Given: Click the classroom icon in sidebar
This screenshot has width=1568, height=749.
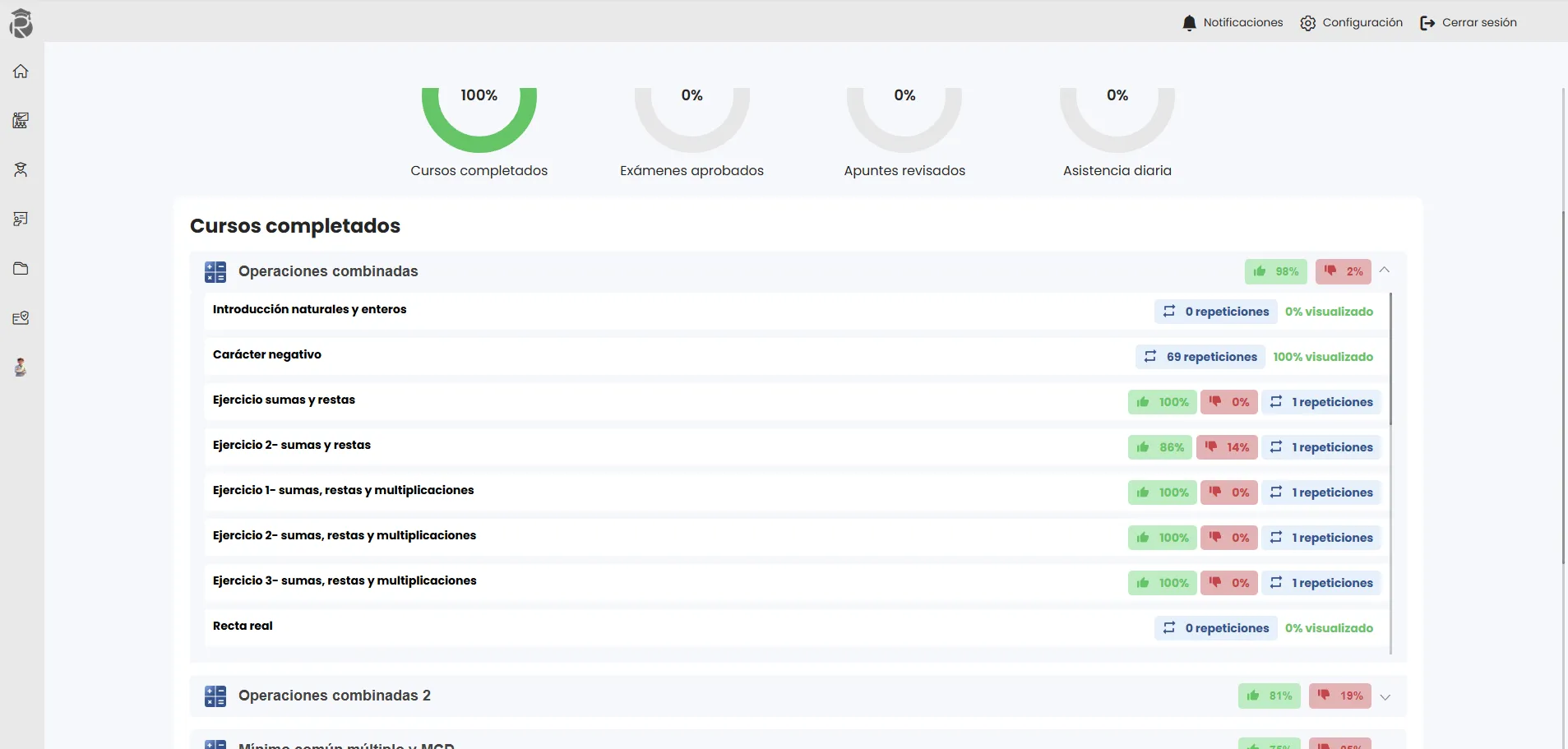Looking at the screenshot, I should tap(21, 121).
